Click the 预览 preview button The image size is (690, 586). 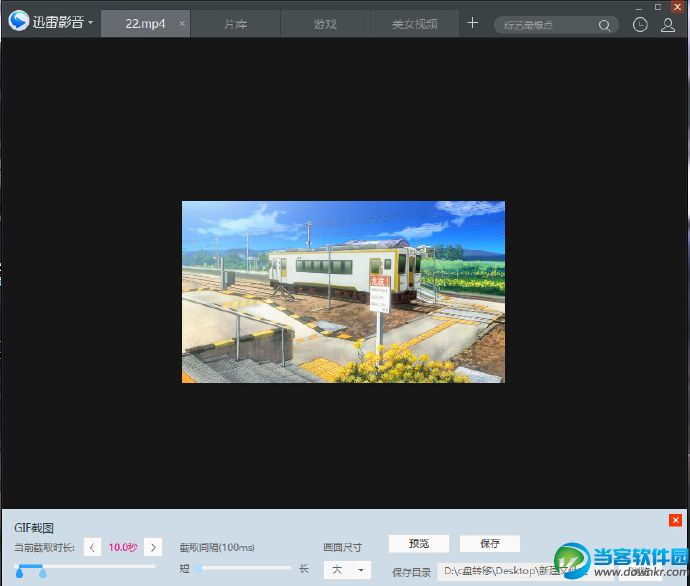(418, 543)
